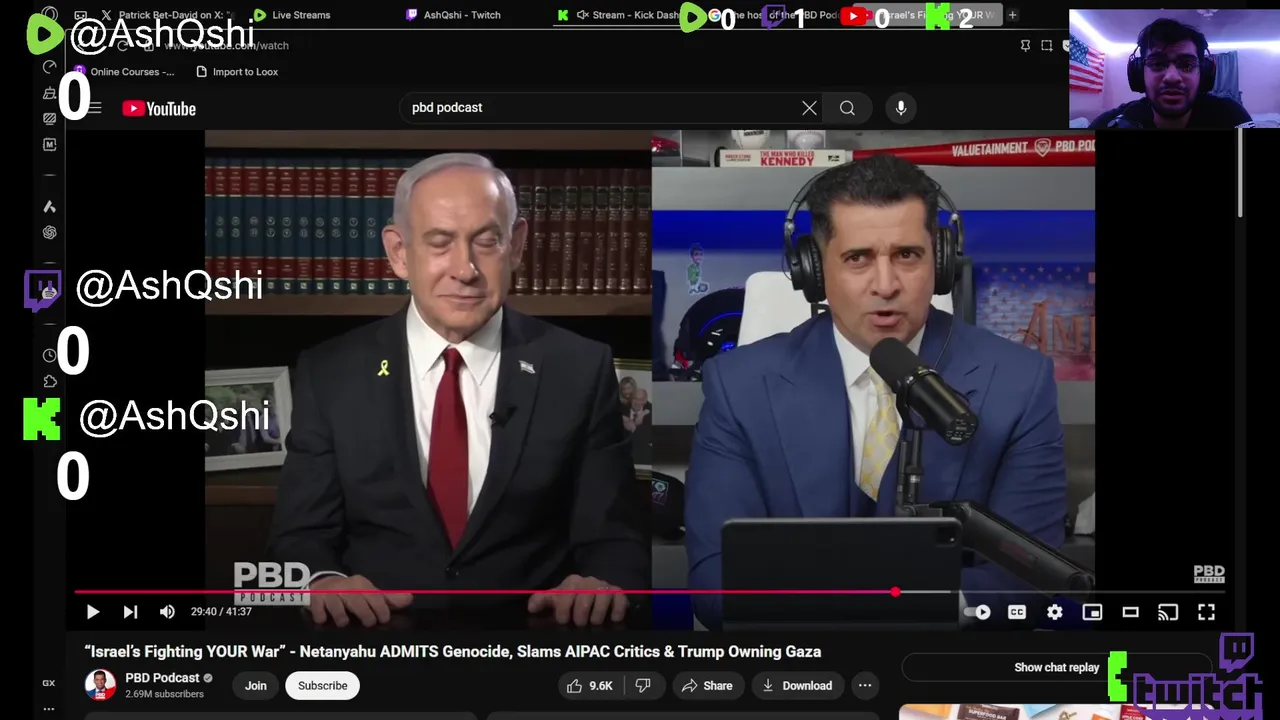The height and width of the screenshot is (720, 1280).
Task: Open a new browser tab
Action: (1012, 15)
